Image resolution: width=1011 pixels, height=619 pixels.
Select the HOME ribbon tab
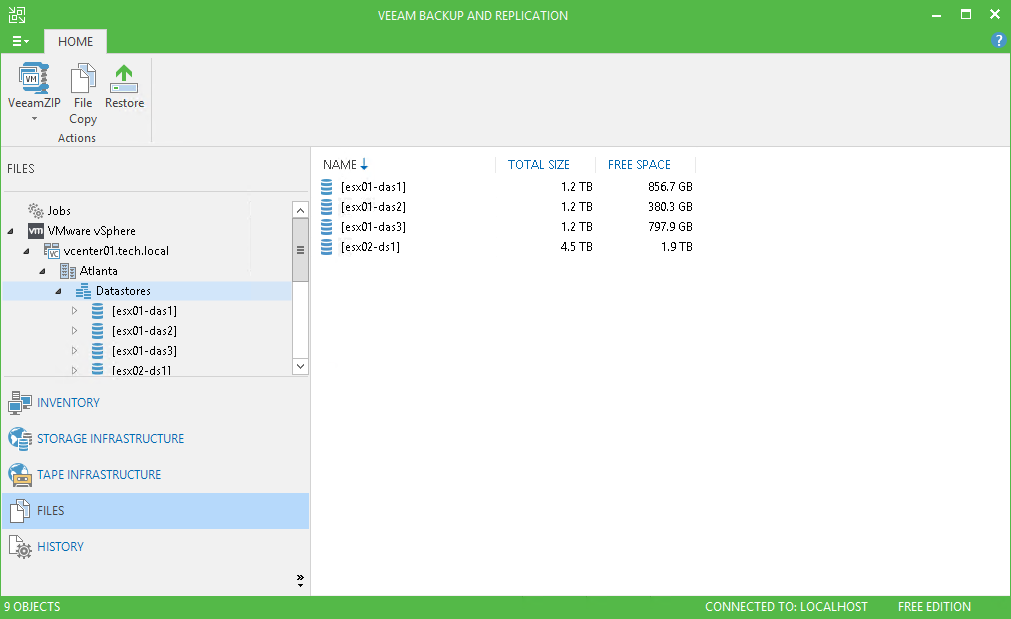[x=75, y=41]
